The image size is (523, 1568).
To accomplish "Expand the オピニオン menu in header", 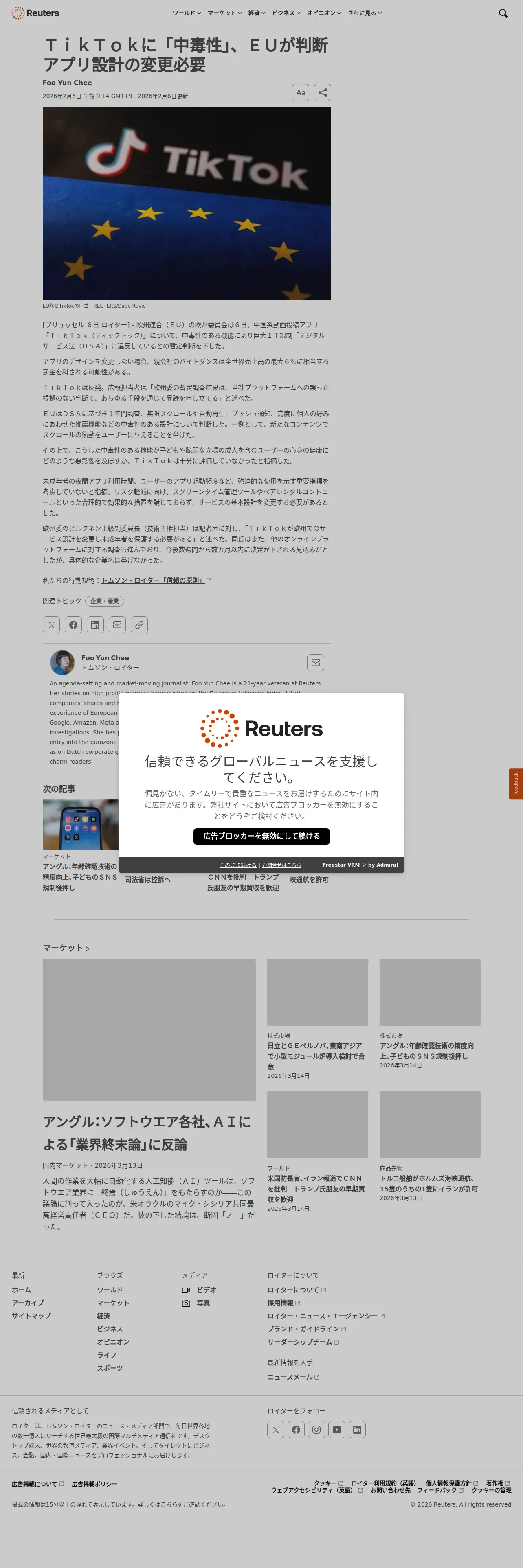I will (324, 13).
